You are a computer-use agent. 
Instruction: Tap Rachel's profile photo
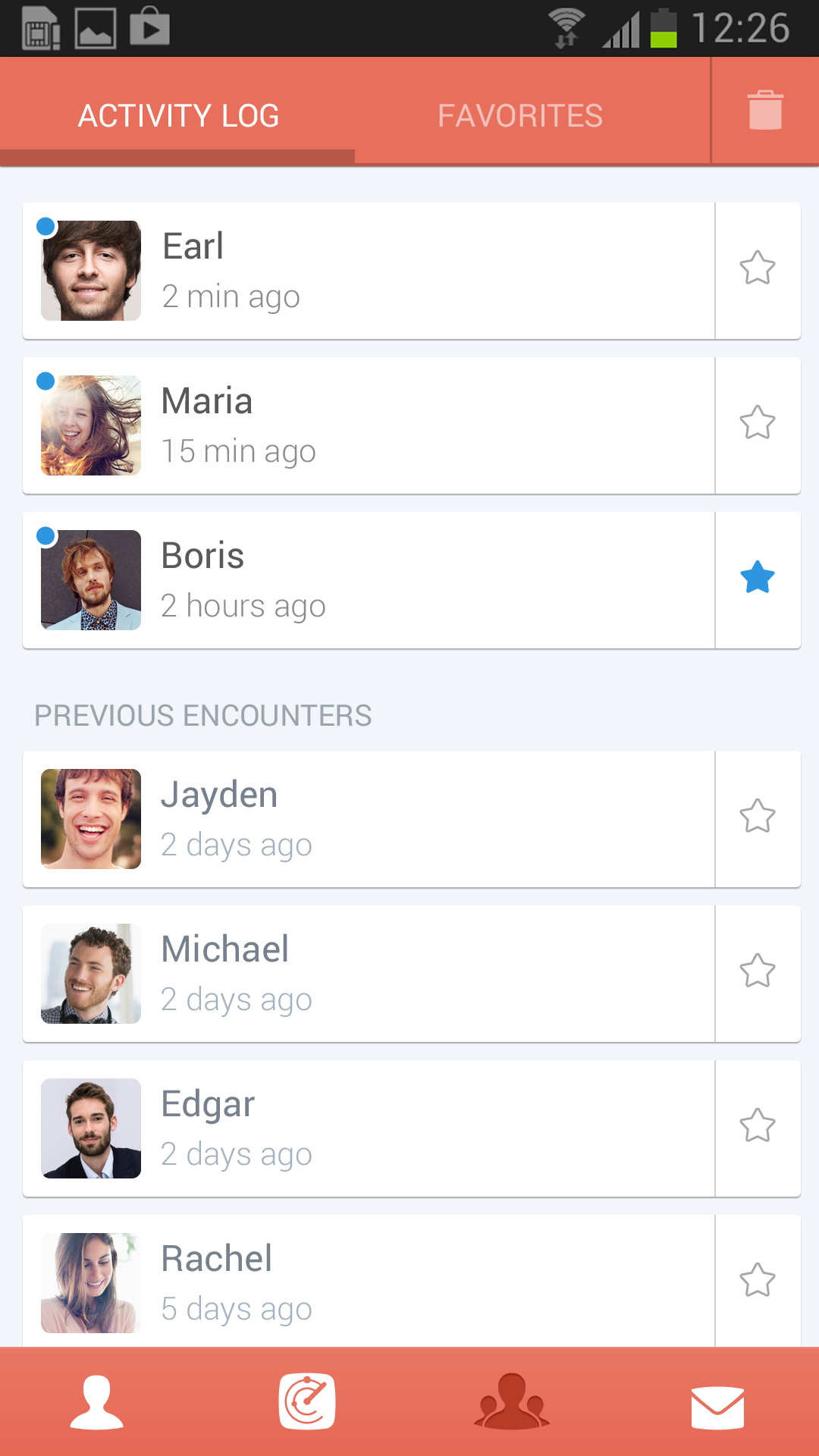tap(91, 1283)
